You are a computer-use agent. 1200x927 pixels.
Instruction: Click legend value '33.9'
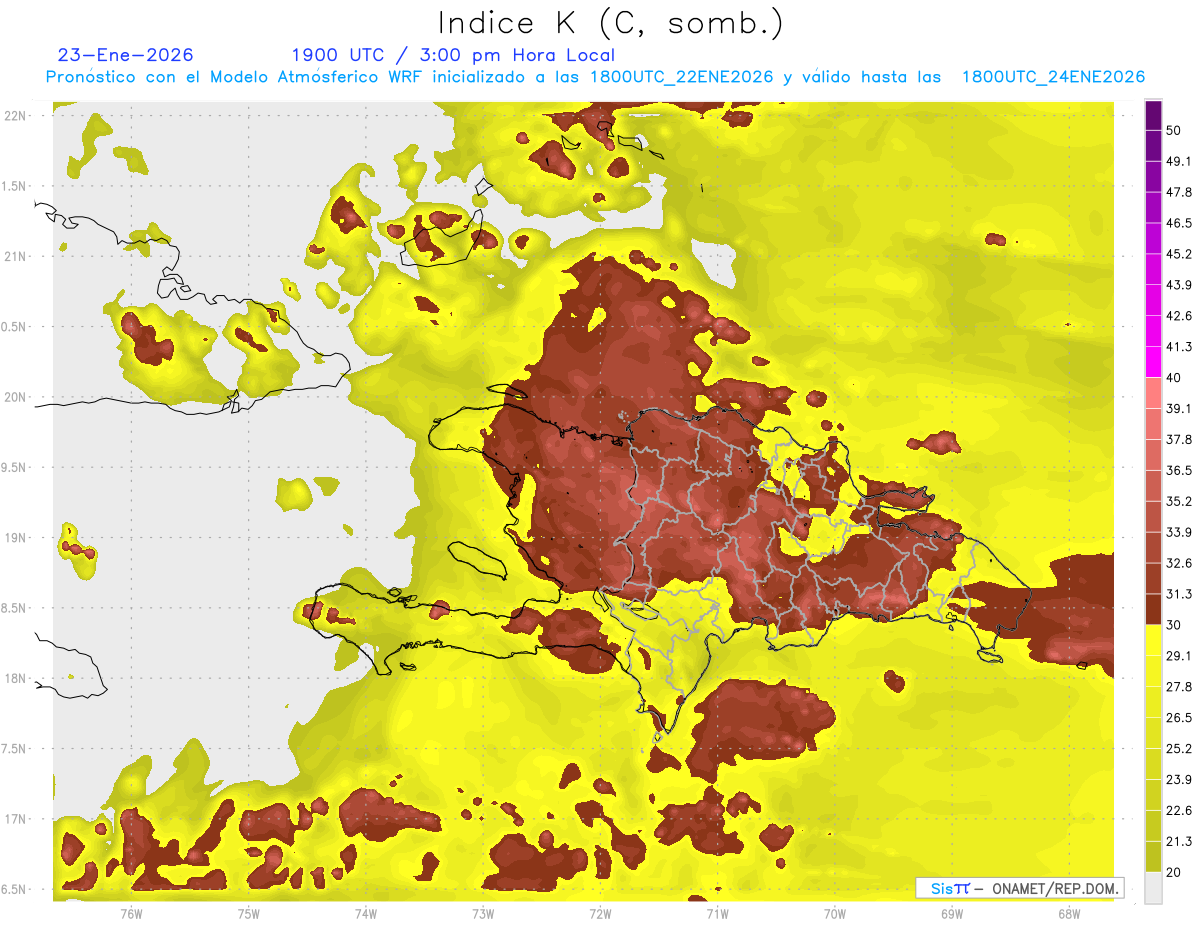click(x=1179, y=532)
